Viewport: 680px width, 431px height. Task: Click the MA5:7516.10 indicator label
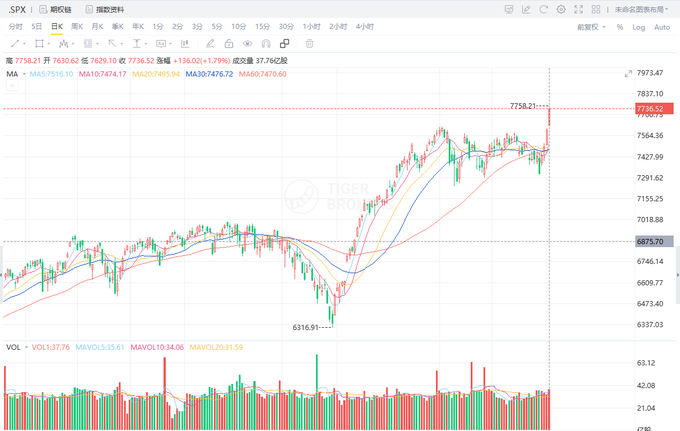tap(52, 74)
